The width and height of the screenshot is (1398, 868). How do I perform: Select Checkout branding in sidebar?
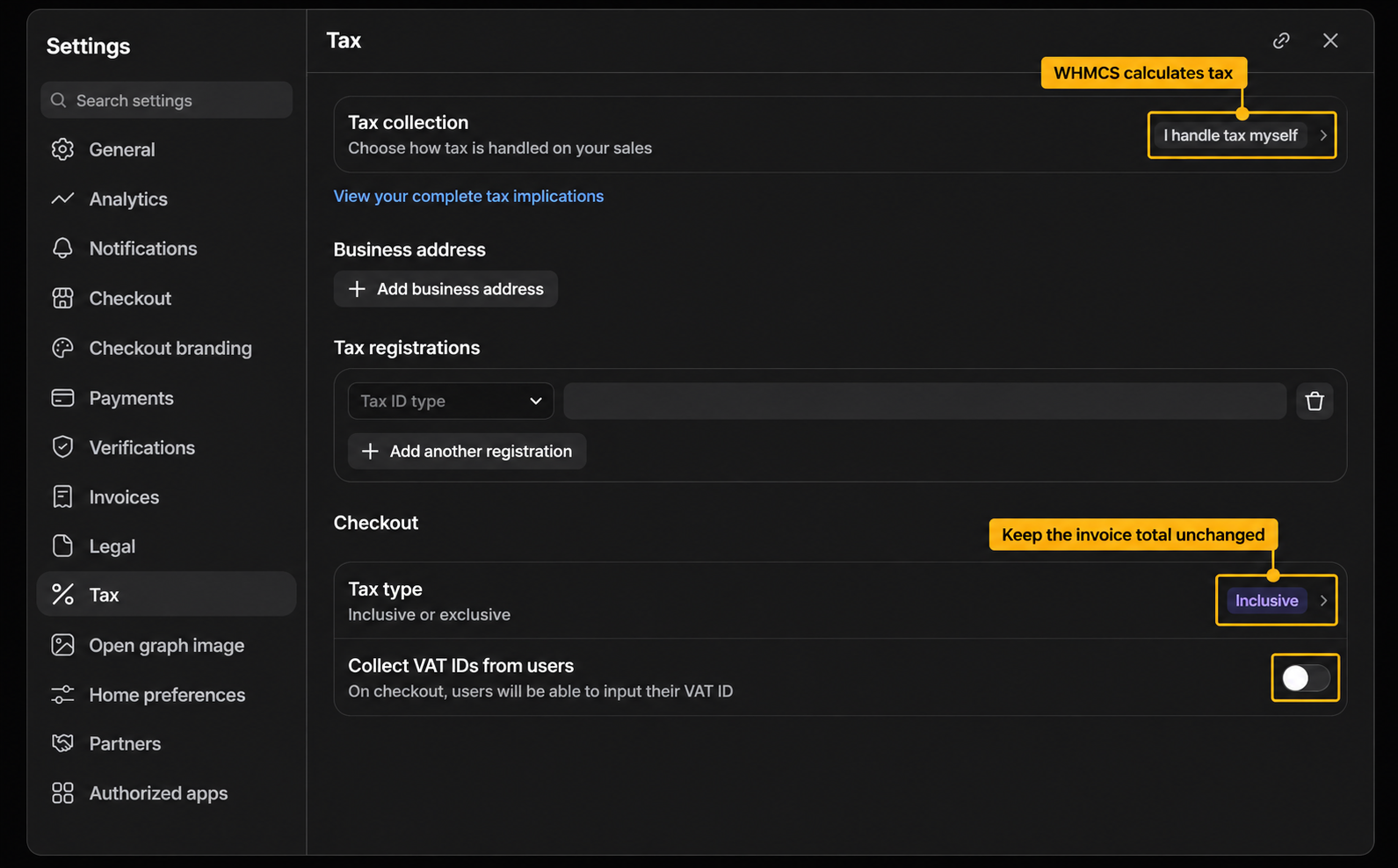(167, 348)
